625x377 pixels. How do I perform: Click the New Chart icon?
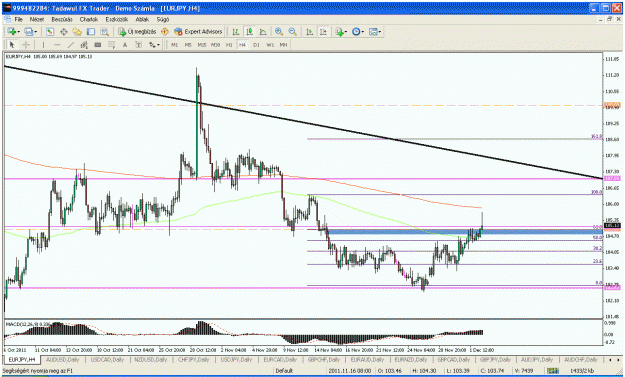[11, 31]
